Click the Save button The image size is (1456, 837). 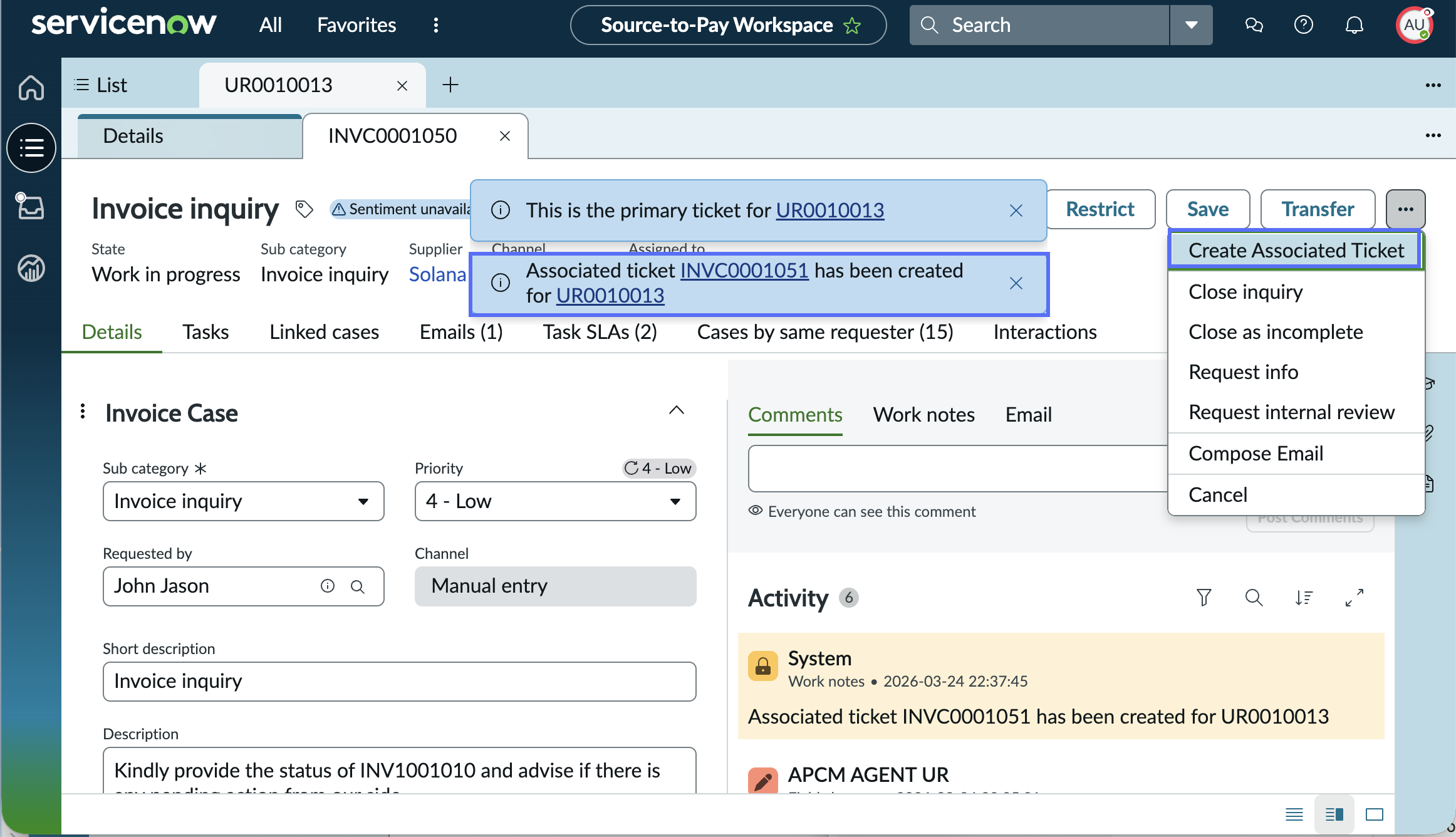1208,209
